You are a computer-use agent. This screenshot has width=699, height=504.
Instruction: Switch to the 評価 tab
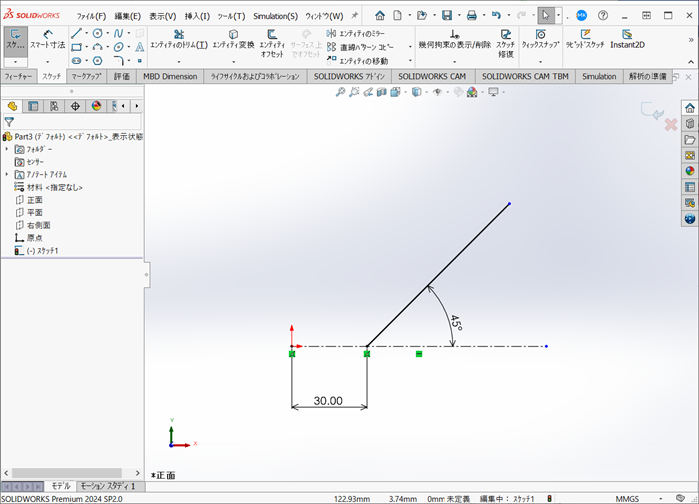(x=122, y=77)
